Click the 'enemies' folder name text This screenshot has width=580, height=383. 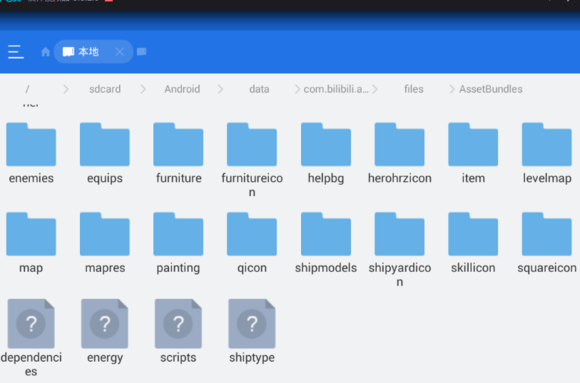(x=31, y=178)
